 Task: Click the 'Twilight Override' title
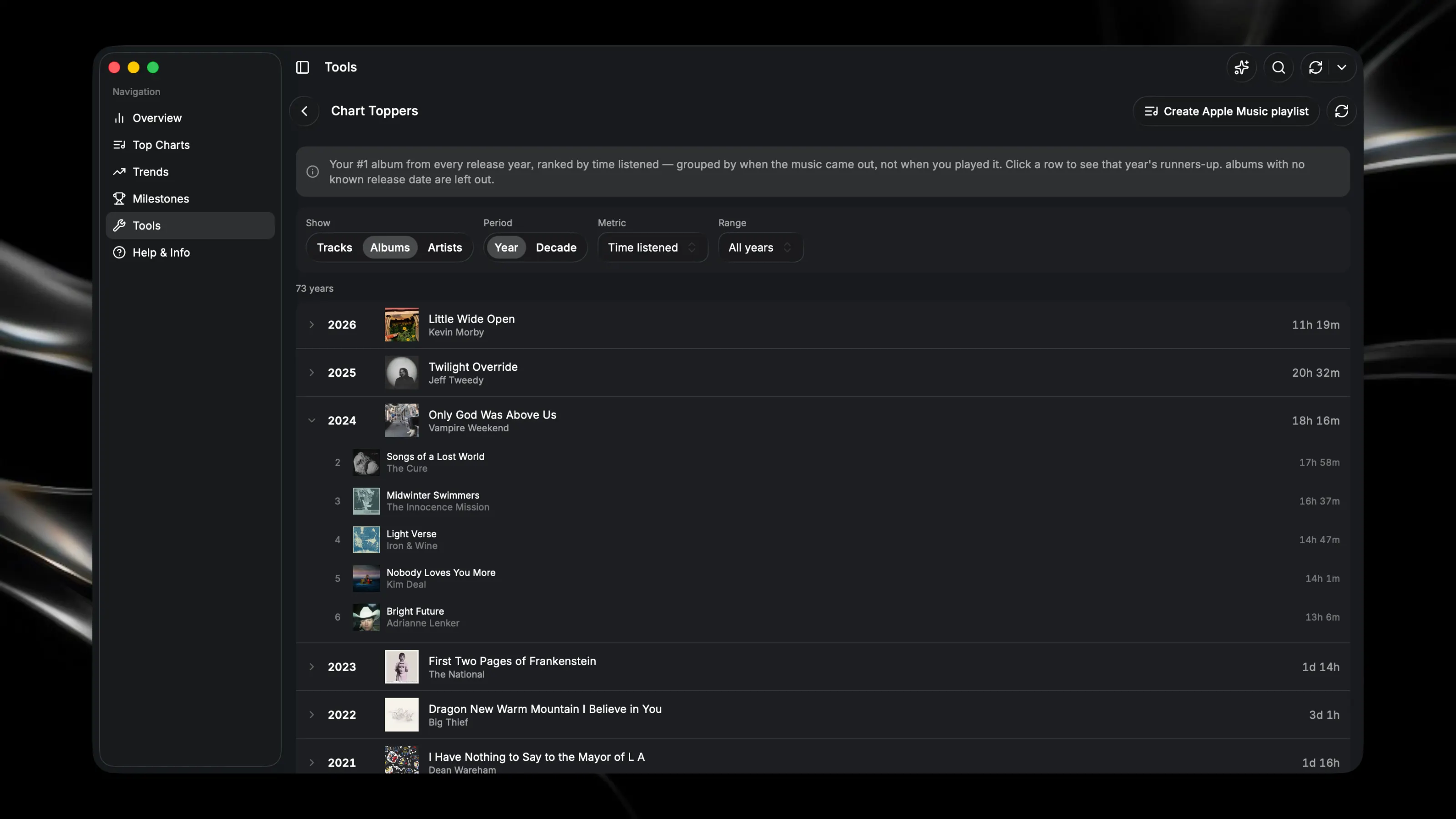tap(473, 367)
